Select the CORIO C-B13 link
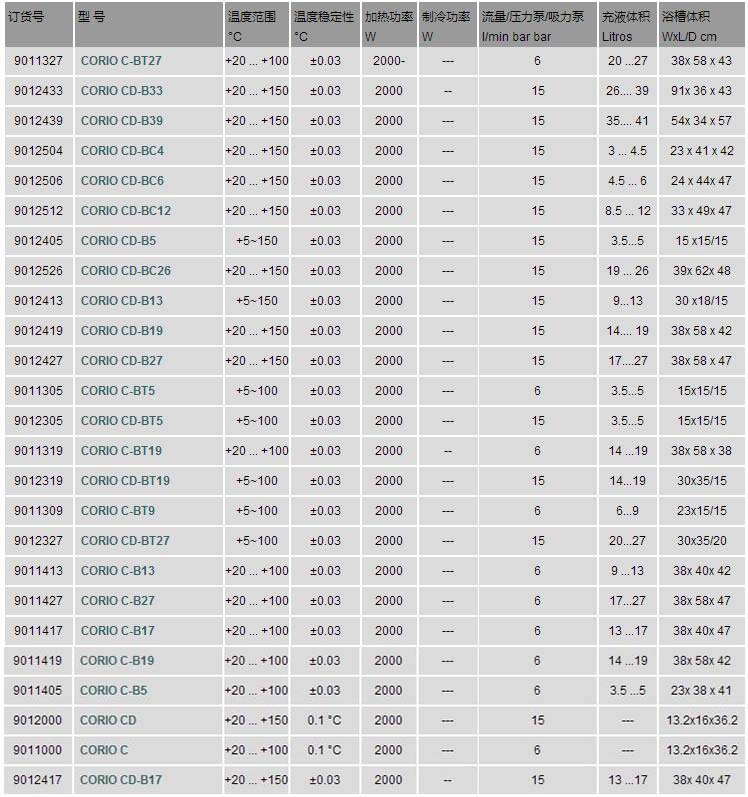The height and width of the screenshot is (797, 748). click(118, 571)
